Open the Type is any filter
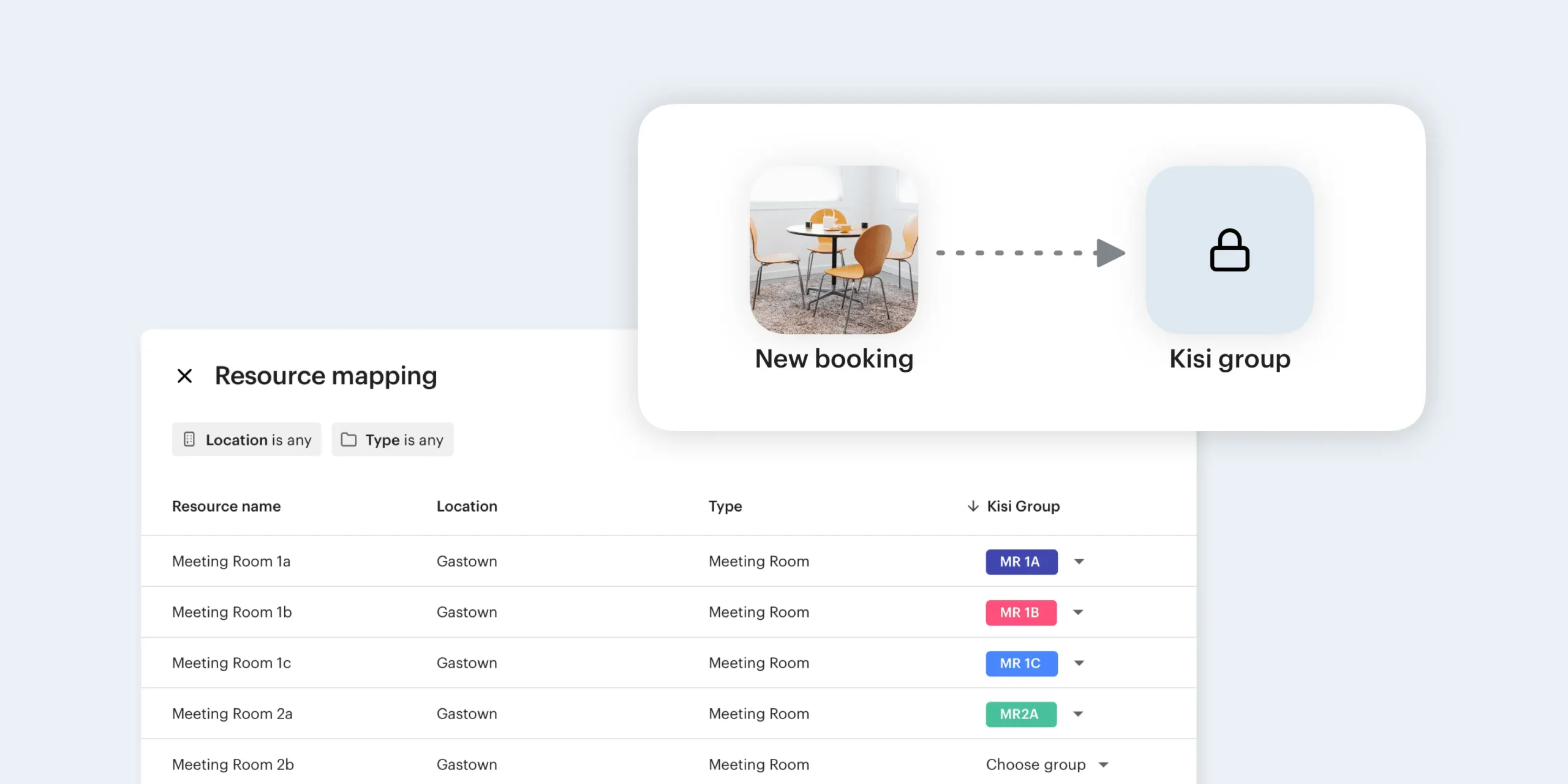Screen dimensions: 1568x784 click(x=393, y=439)
